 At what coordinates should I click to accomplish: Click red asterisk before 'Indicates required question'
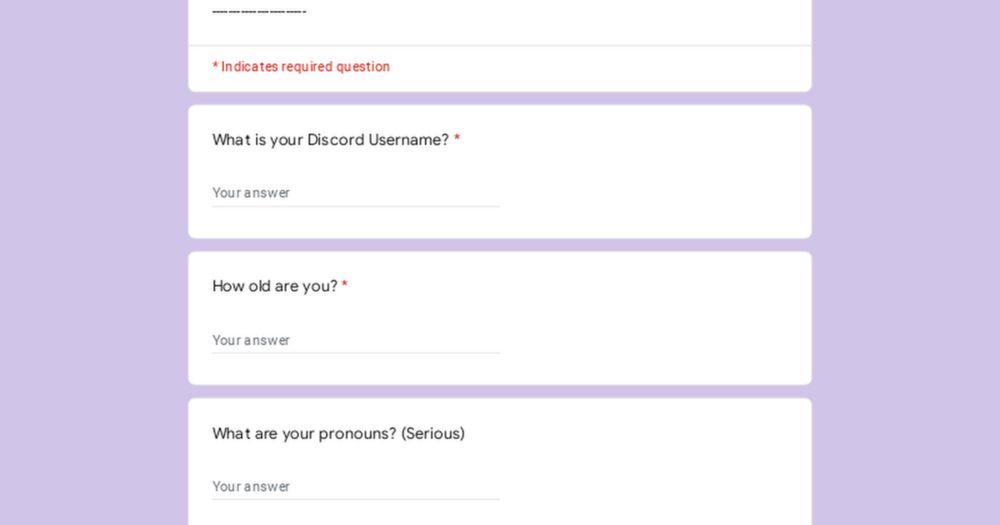pos(216,65)
